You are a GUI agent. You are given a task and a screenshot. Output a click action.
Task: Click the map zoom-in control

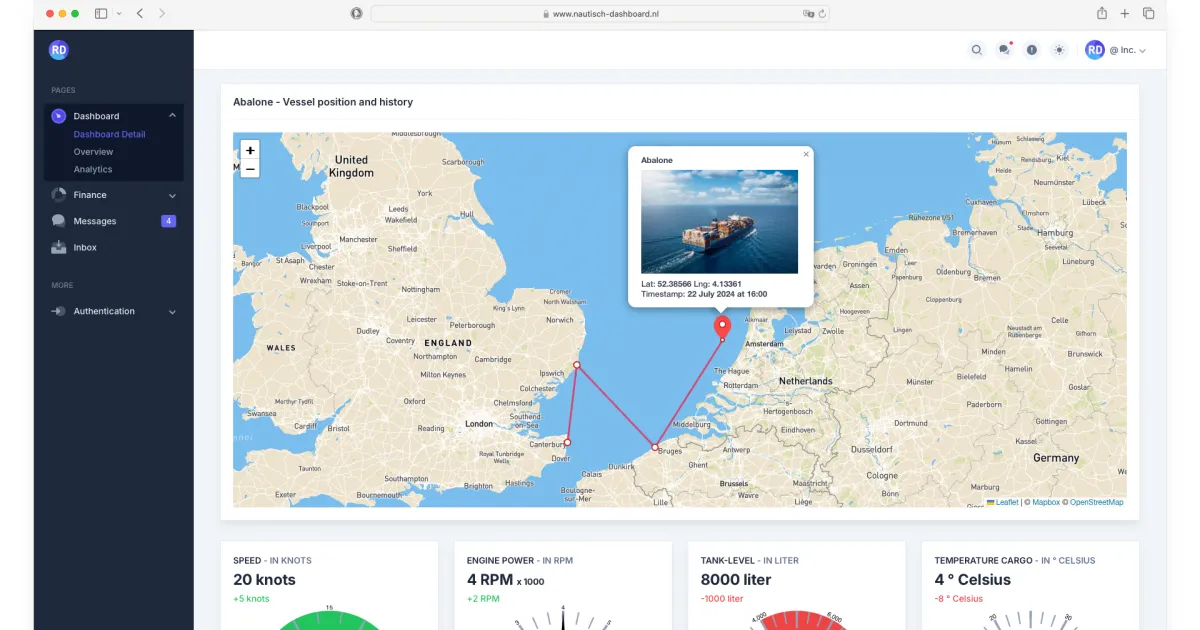(250, 149)
